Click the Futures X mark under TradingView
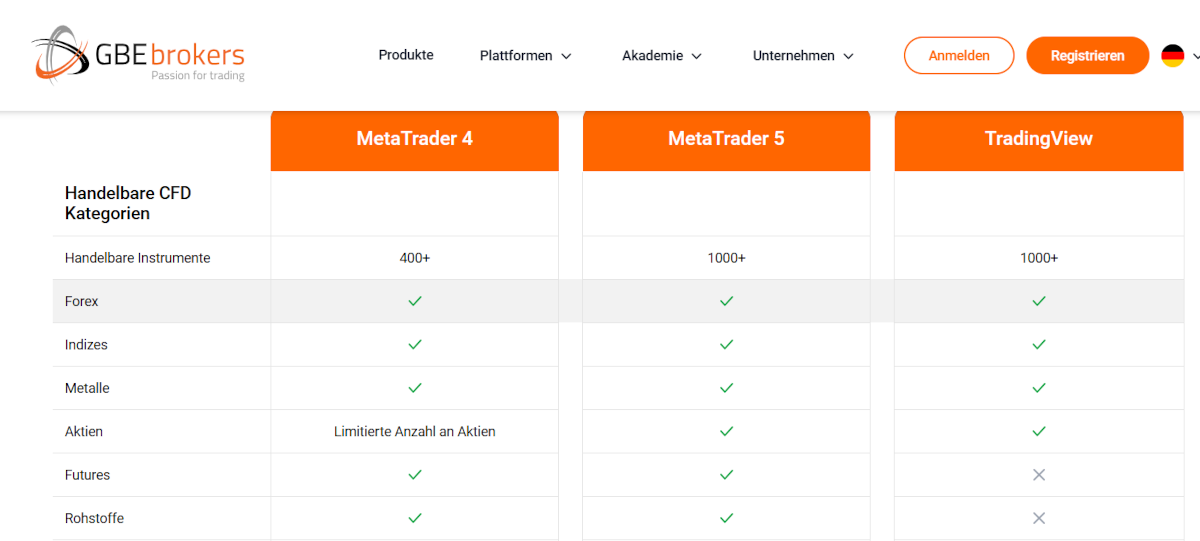The width and height of the screenshot is (1200, 541). click(x=1039, y=475)
